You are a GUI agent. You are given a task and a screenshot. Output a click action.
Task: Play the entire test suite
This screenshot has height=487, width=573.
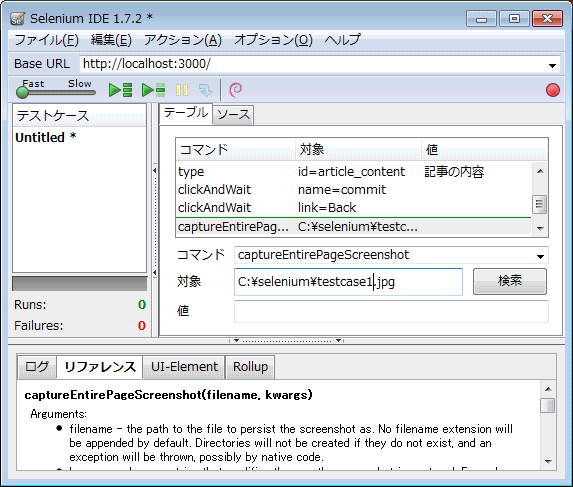120,90
